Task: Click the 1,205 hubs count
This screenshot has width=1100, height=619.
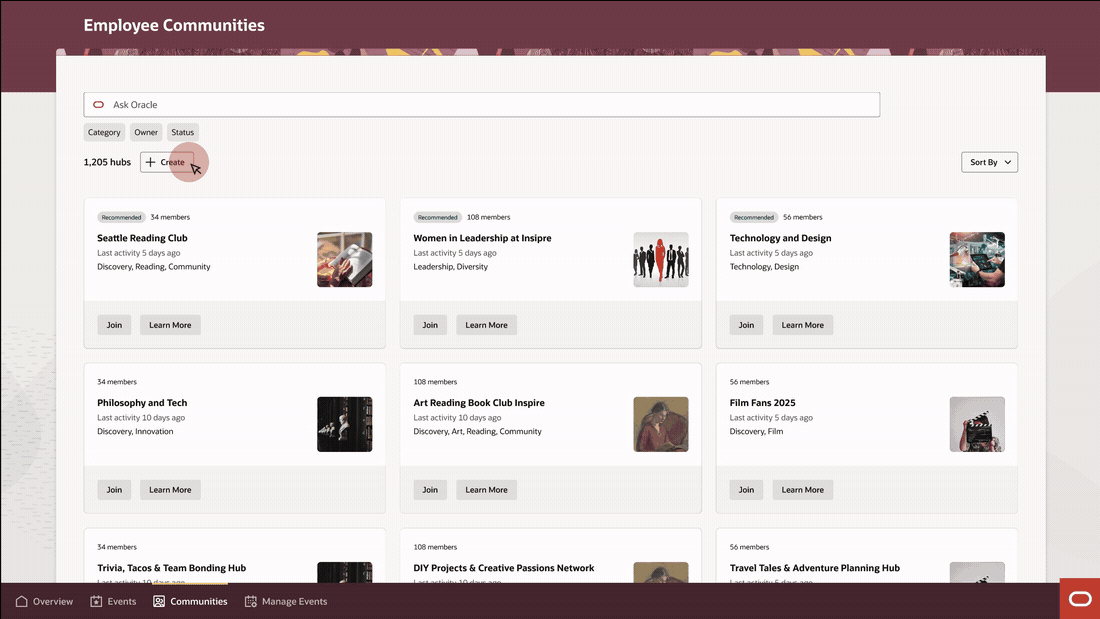Action: click(107, 162)
